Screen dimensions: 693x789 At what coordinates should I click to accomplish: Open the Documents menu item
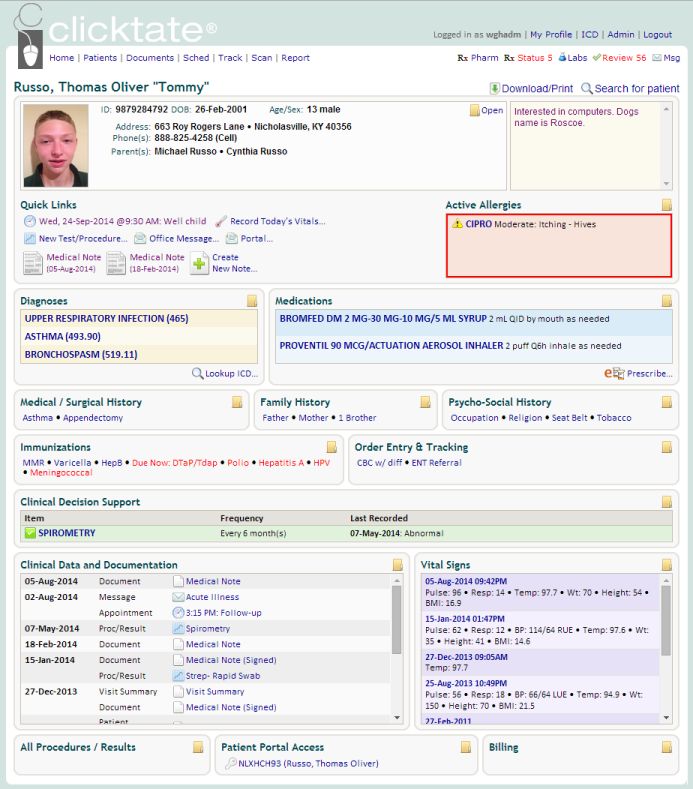pos(150,58)
